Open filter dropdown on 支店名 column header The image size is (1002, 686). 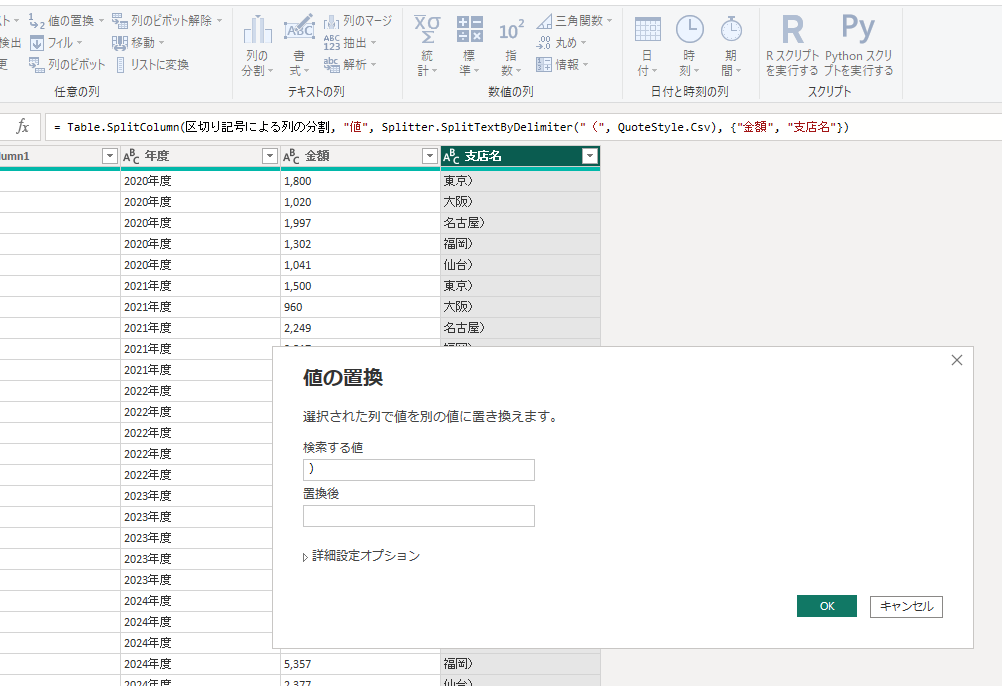[590, 156]
